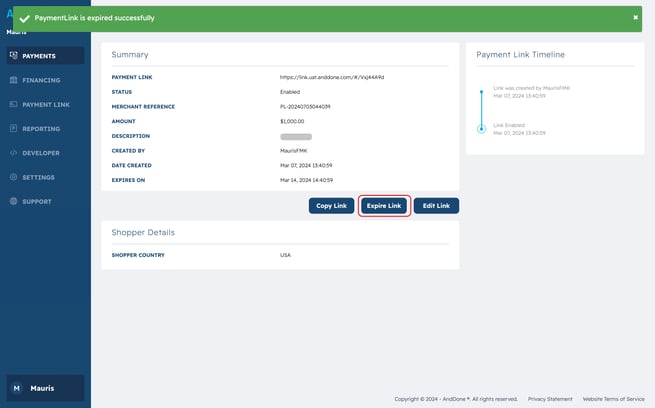Open the SUPPORT menu label
This screenshot has width=655, height=408.
[x=37, y=201]
